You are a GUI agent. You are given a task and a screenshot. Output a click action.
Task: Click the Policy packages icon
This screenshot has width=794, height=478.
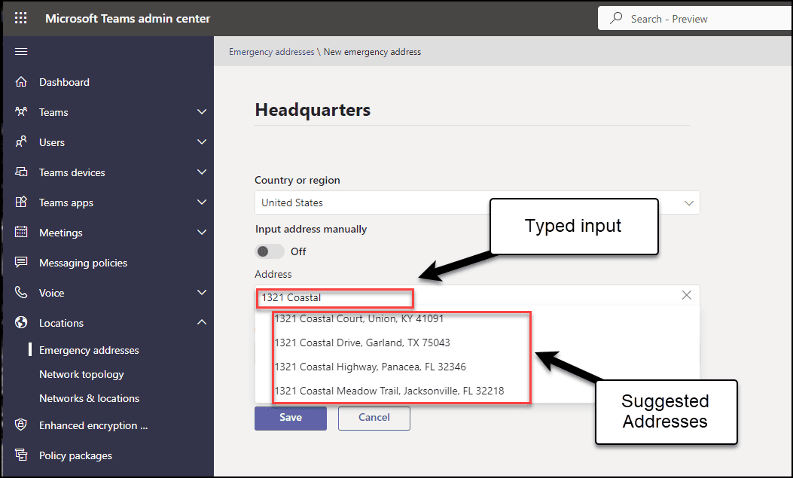(21, 455)
